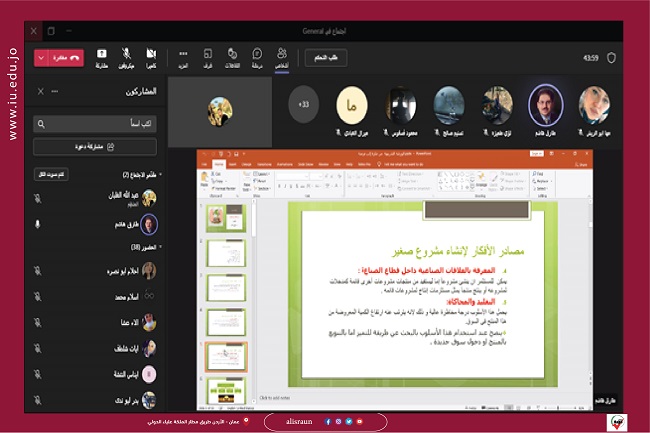Show the +33 overflow participants

tap(304, 104)
